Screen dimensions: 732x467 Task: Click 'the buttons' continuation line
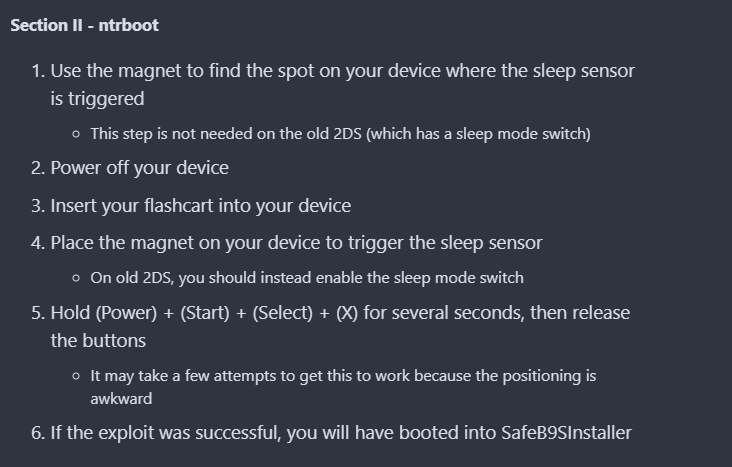(98, 341)
